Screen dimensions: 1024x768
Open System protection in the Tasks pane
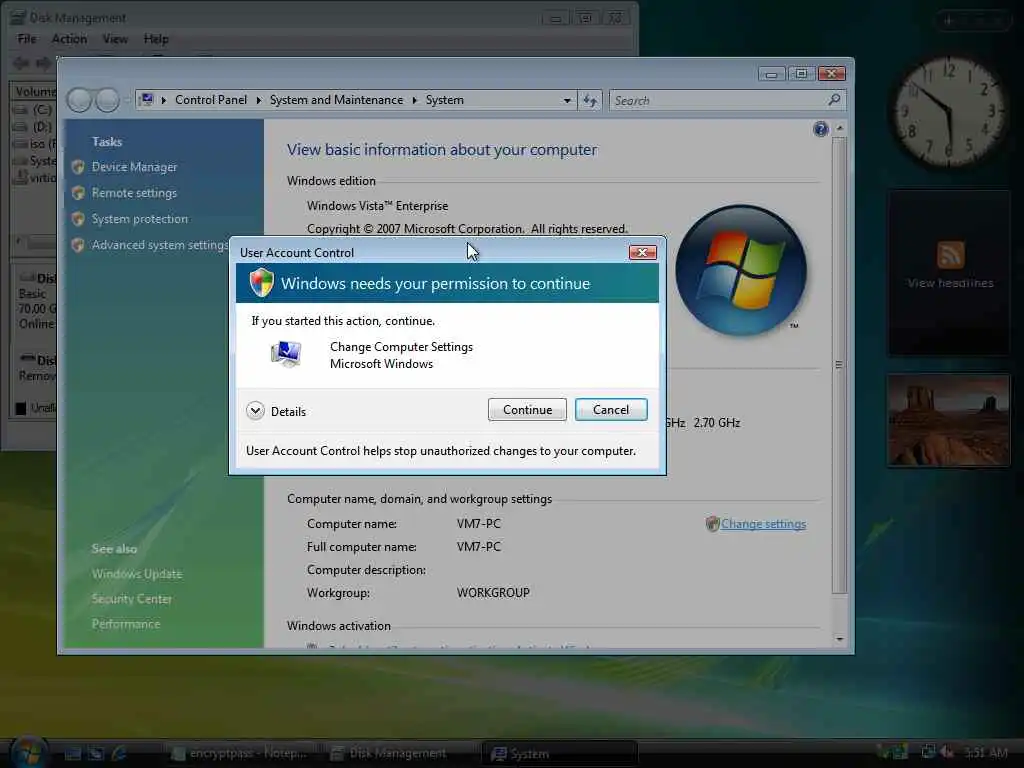pos(140,219)
